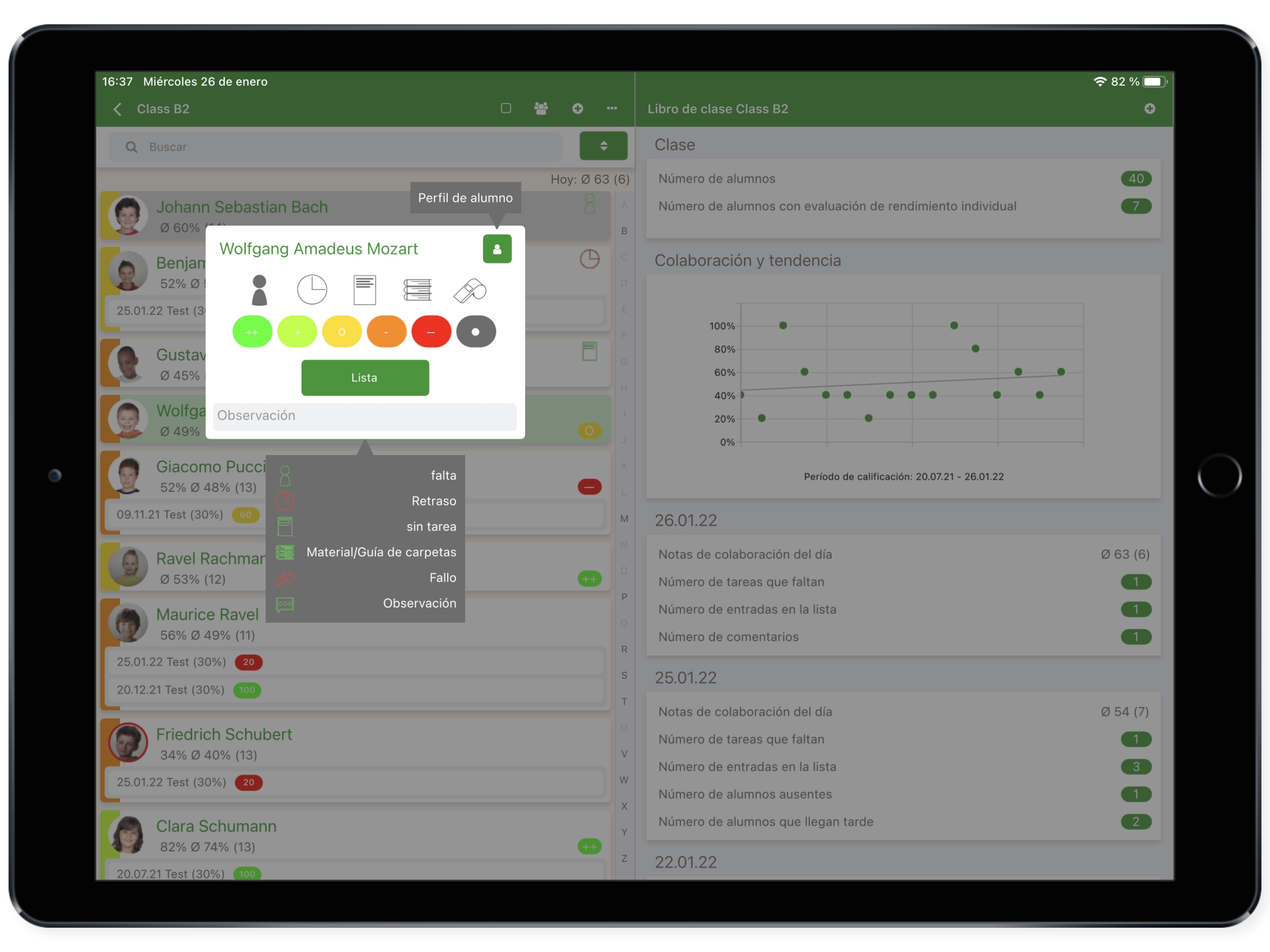
Task: Click the Observación text field
Action: click(x=364, y=416)
